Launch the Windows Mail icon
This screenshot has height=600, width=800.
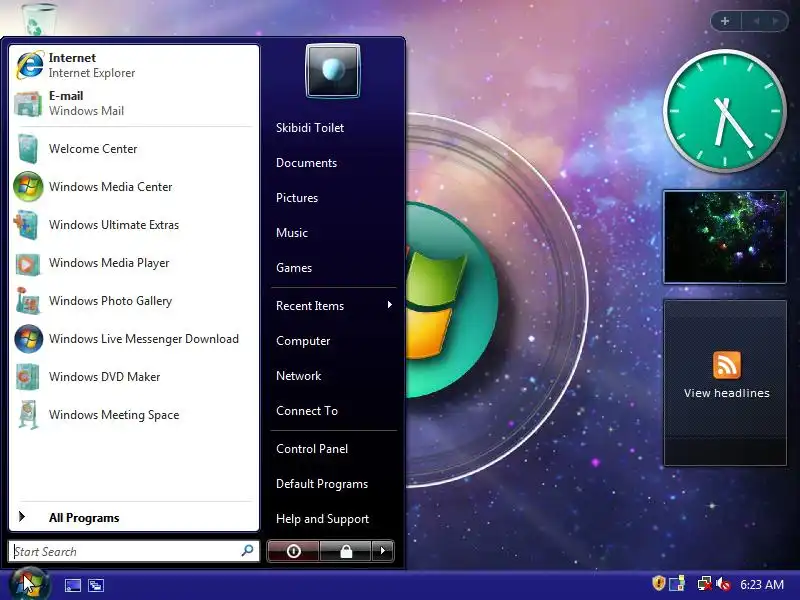(x=28, y=104)
